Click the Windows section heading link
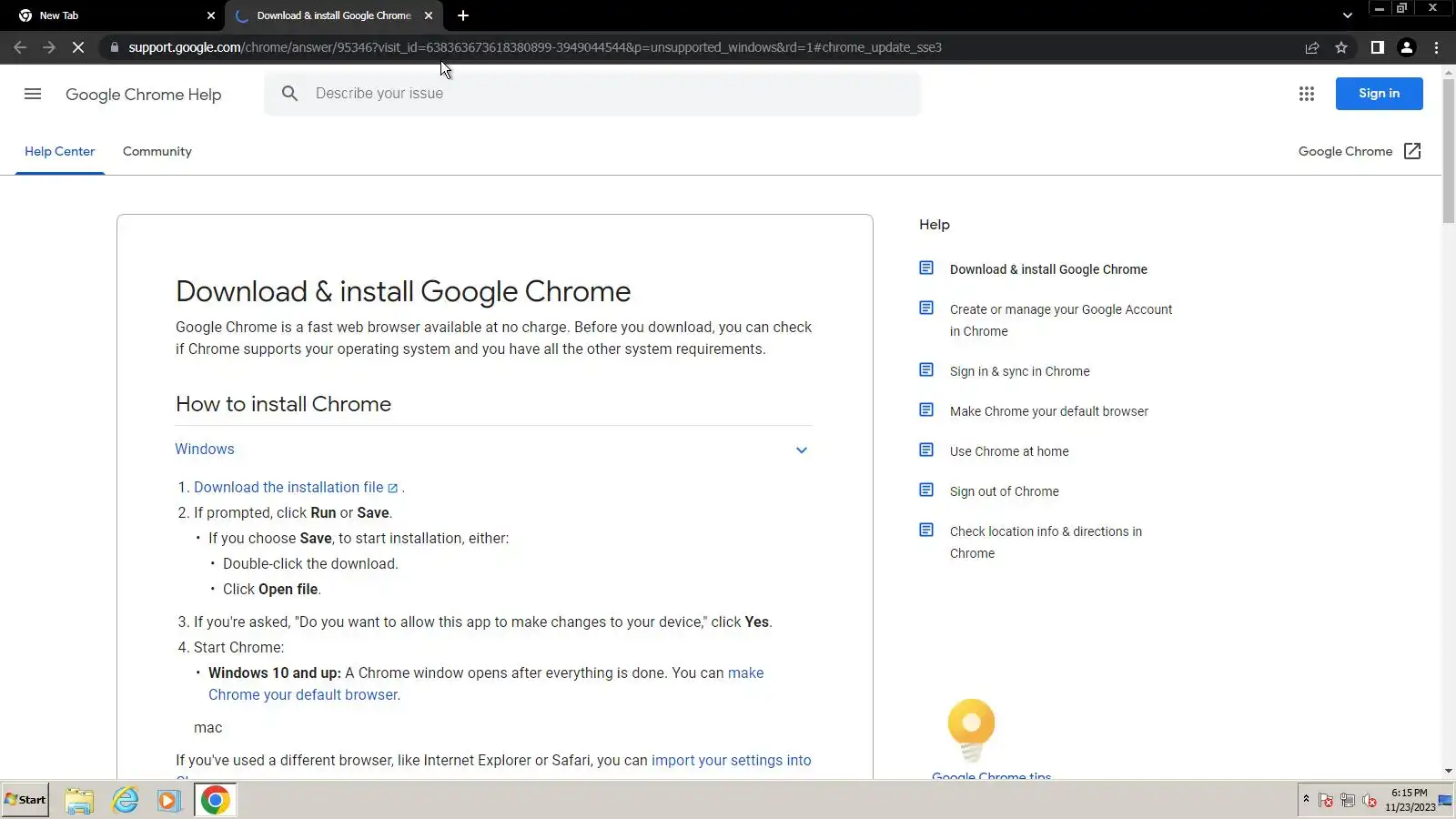The width and height of the screenshot is (1456, 819). pyautogui.click(x=205, y=449)
